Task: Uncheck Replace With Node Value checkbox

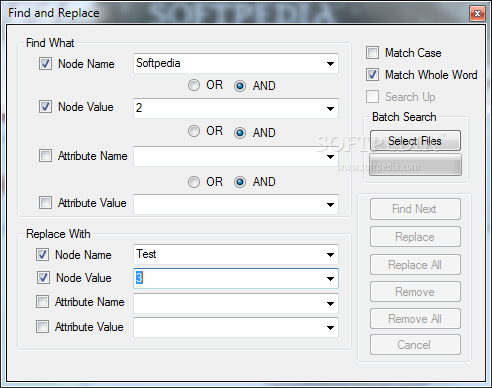Action: coord(43,277)
